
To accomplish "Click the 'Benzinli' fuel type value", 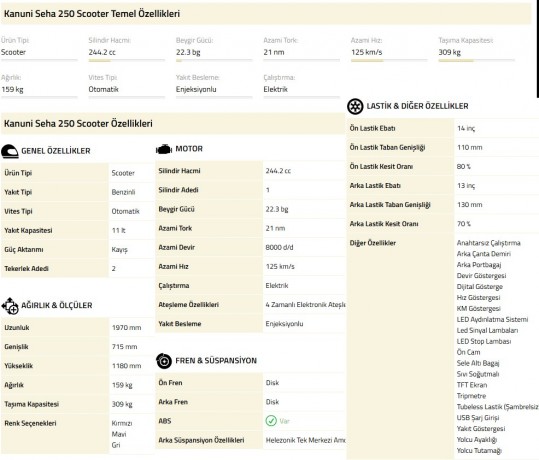I will (x=123, y=192).
